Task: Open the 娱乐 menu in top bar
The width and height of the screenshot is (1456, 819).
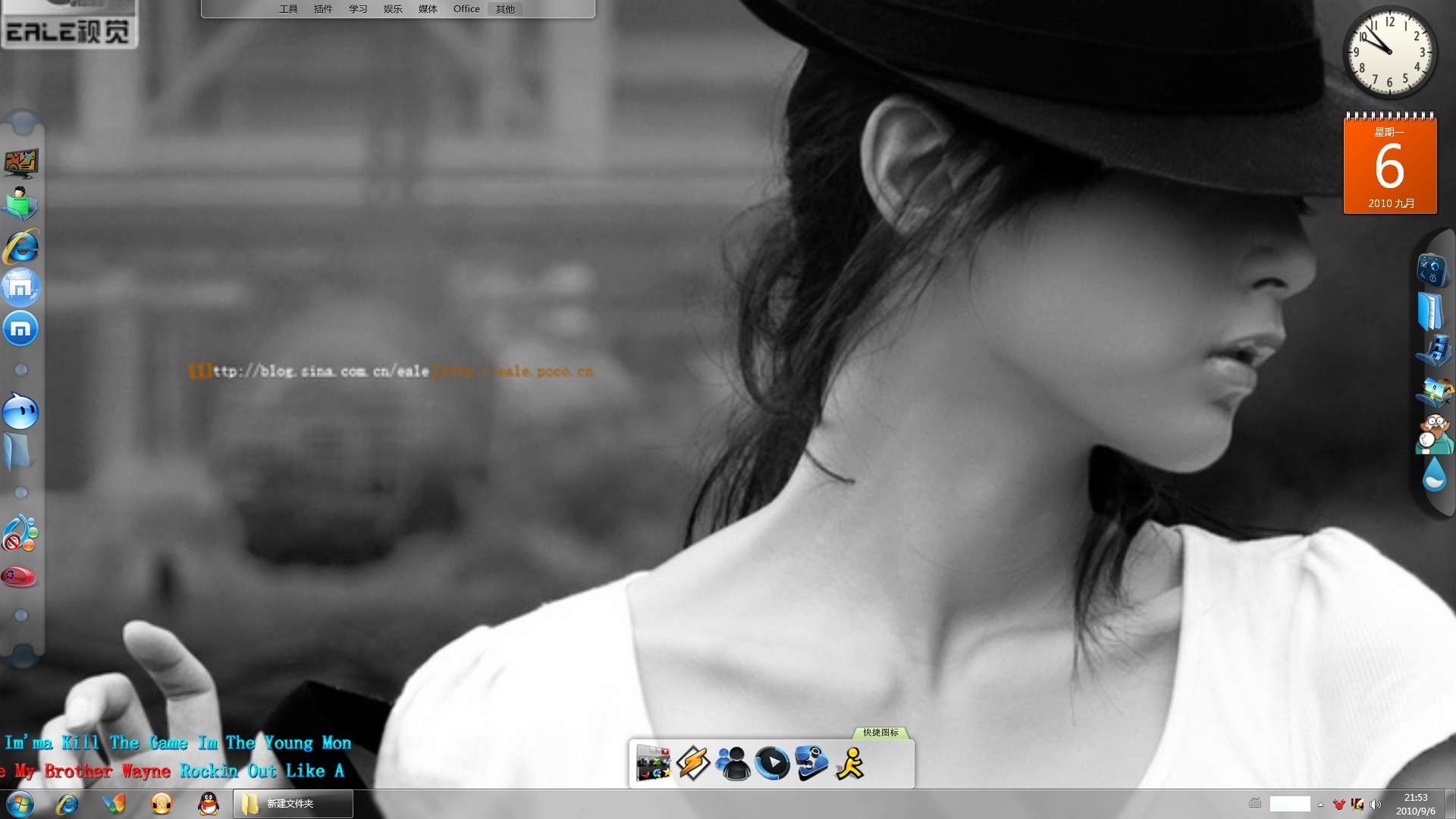Action: (393, 9)
